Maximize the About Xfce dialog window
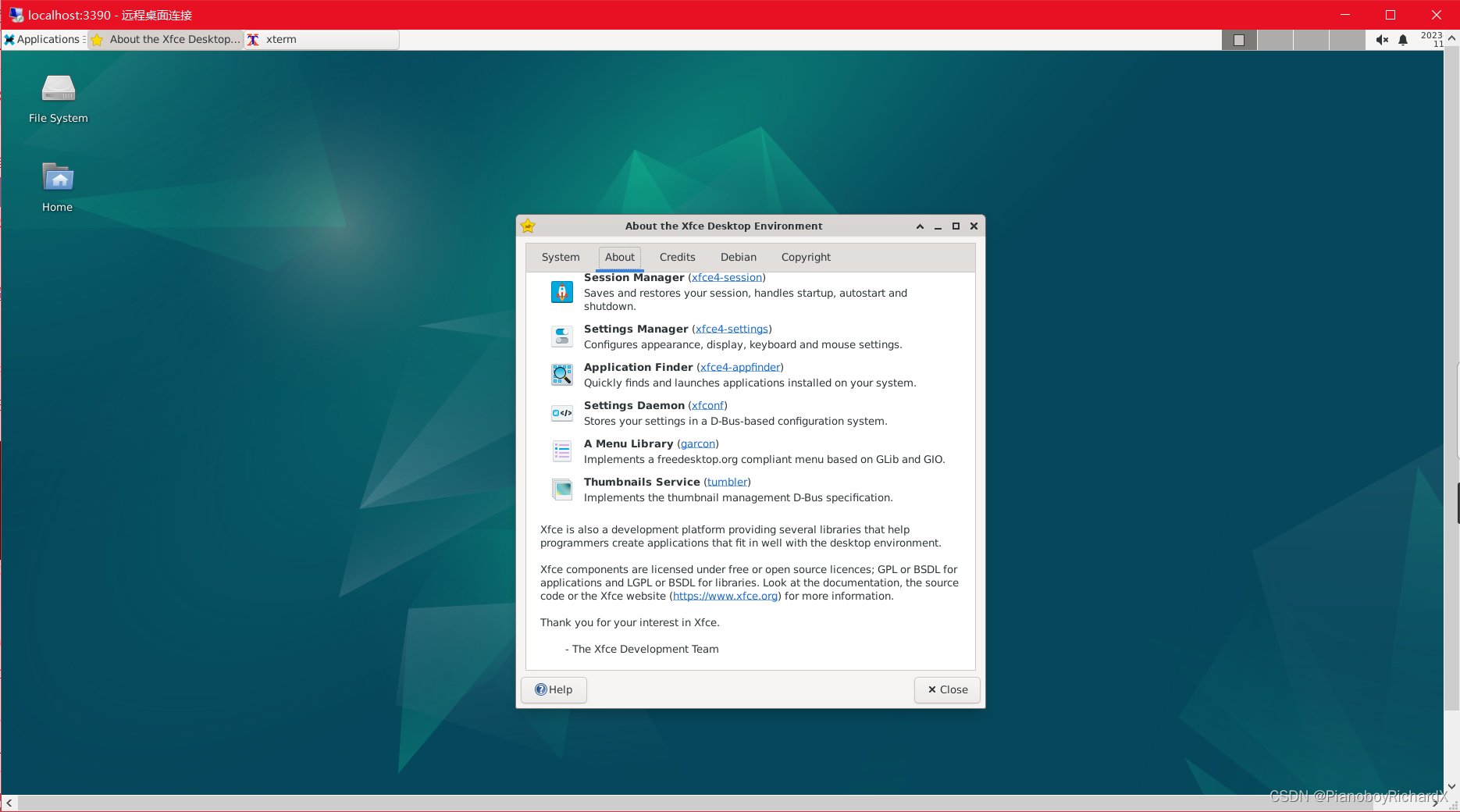The height and width of the screenshot is (812, 1460). click(956, 226)
